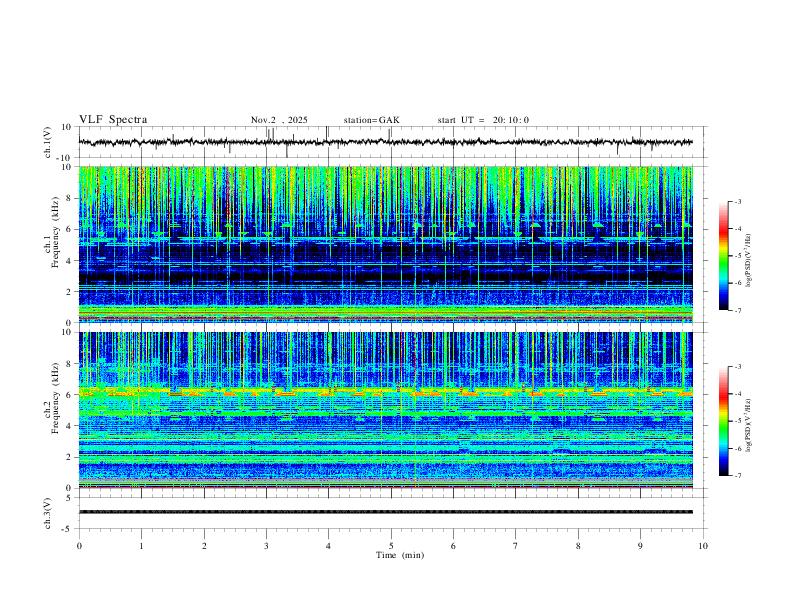Click the date 'Nov.2 , 2025'
The width and height of the screenshot is (792, 612).
coord(279,120)
